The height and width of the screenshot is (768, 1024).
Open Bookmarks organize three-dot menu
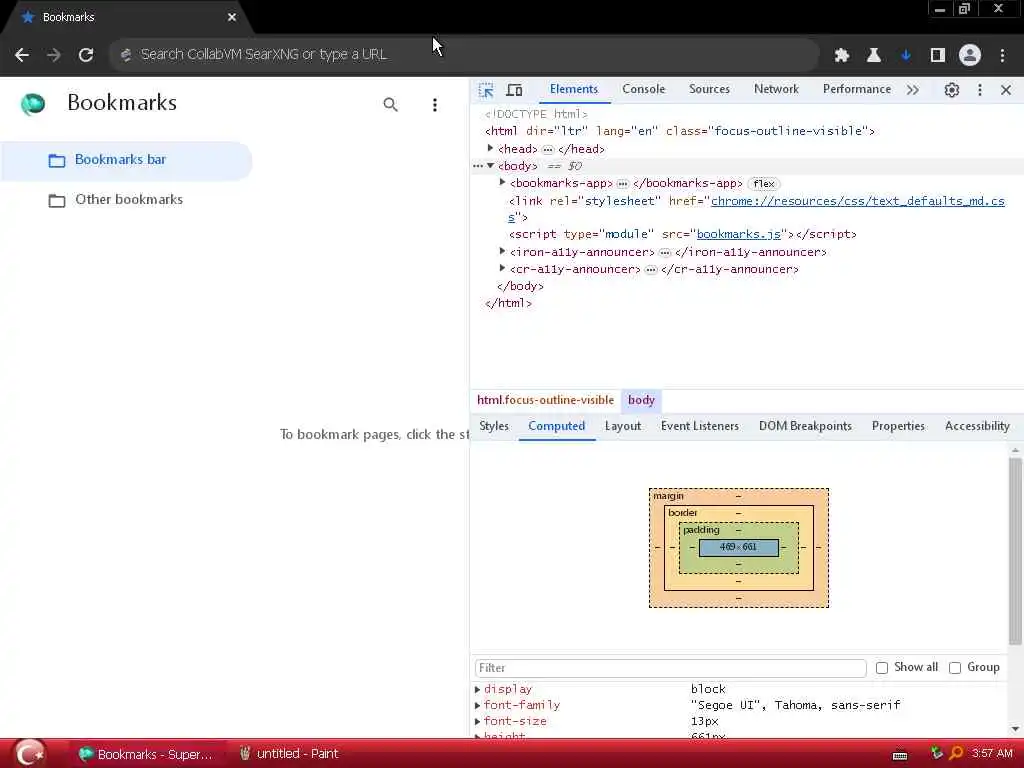click(x=435, y=104)
